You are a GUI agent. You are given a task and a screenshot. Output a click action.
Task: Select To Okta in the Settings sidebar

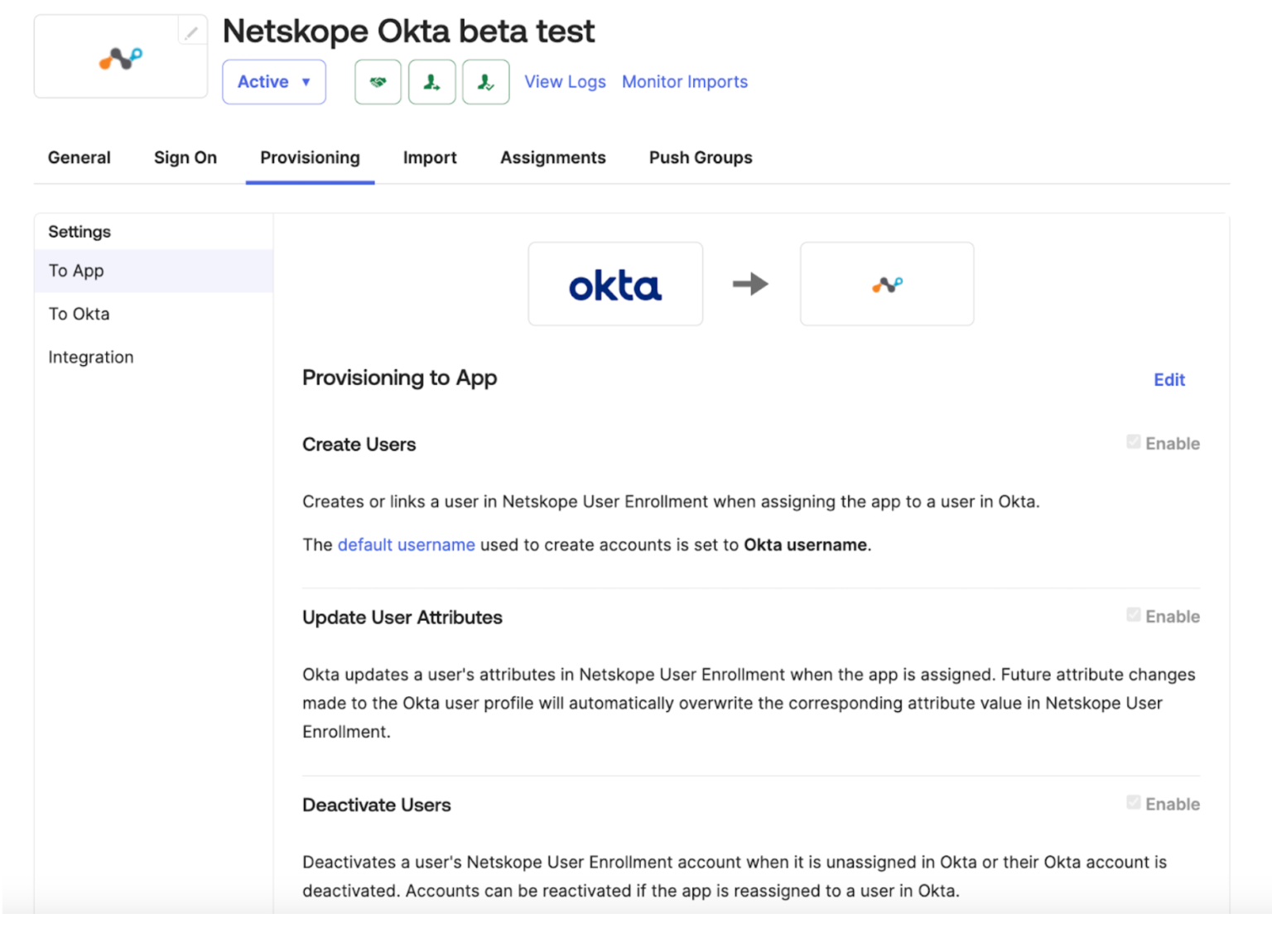pyautogui.click(x=79, y=314)
